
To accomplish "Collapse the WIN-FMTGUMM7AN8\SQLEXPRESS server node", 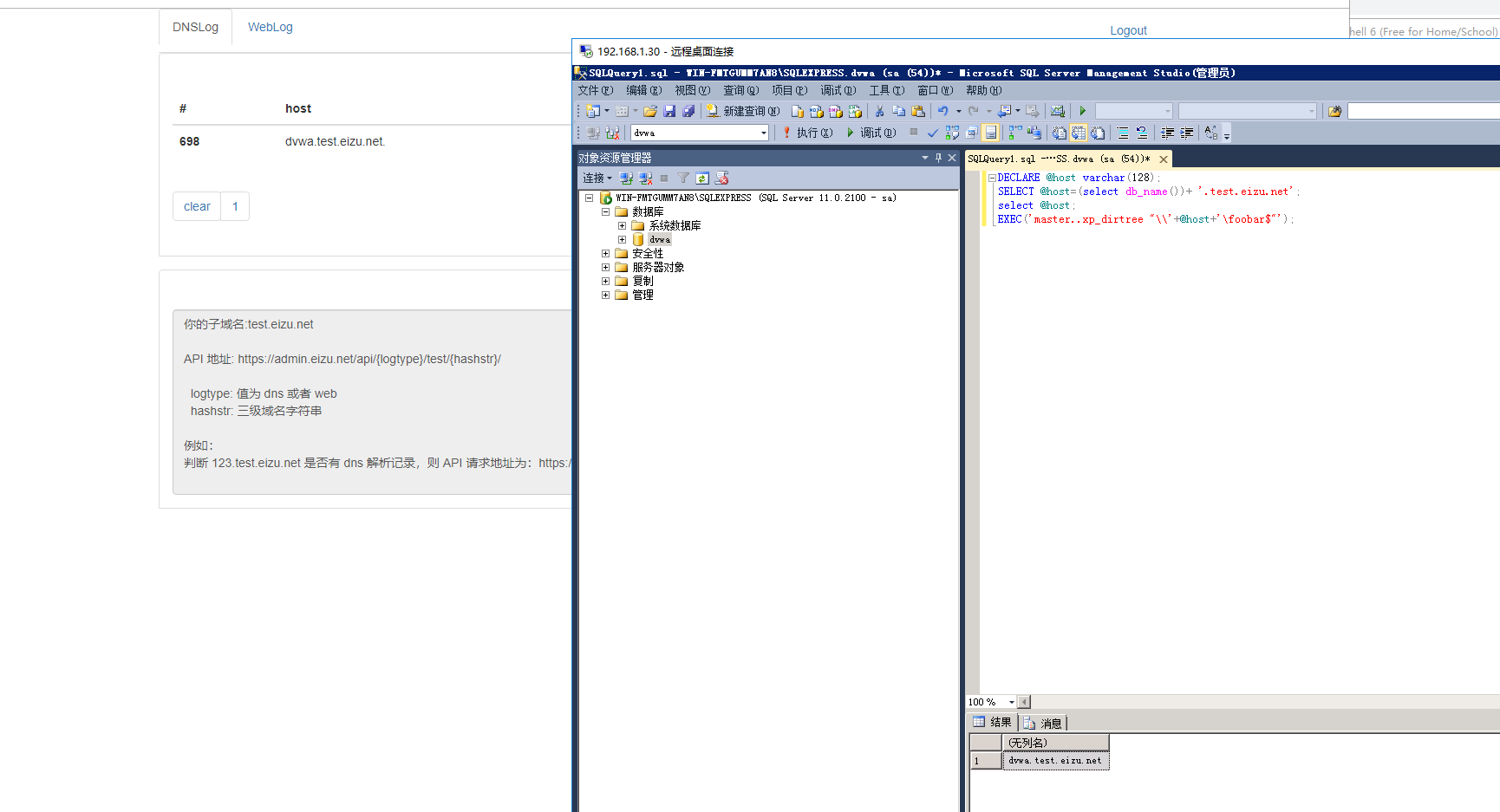I will [x=589, y=198].
